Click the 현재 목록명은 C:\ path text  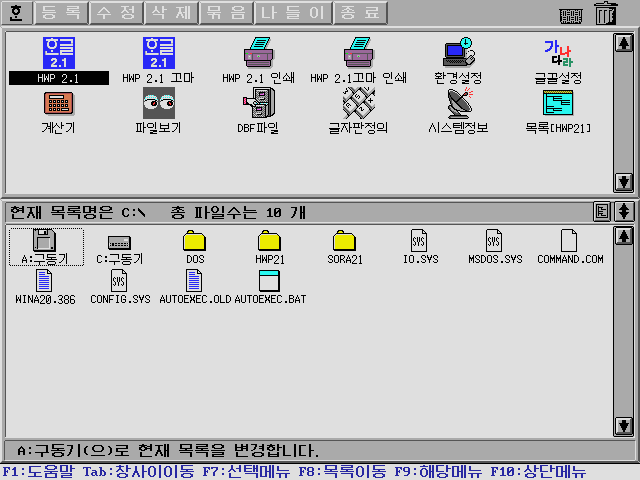tap(78, 212)
